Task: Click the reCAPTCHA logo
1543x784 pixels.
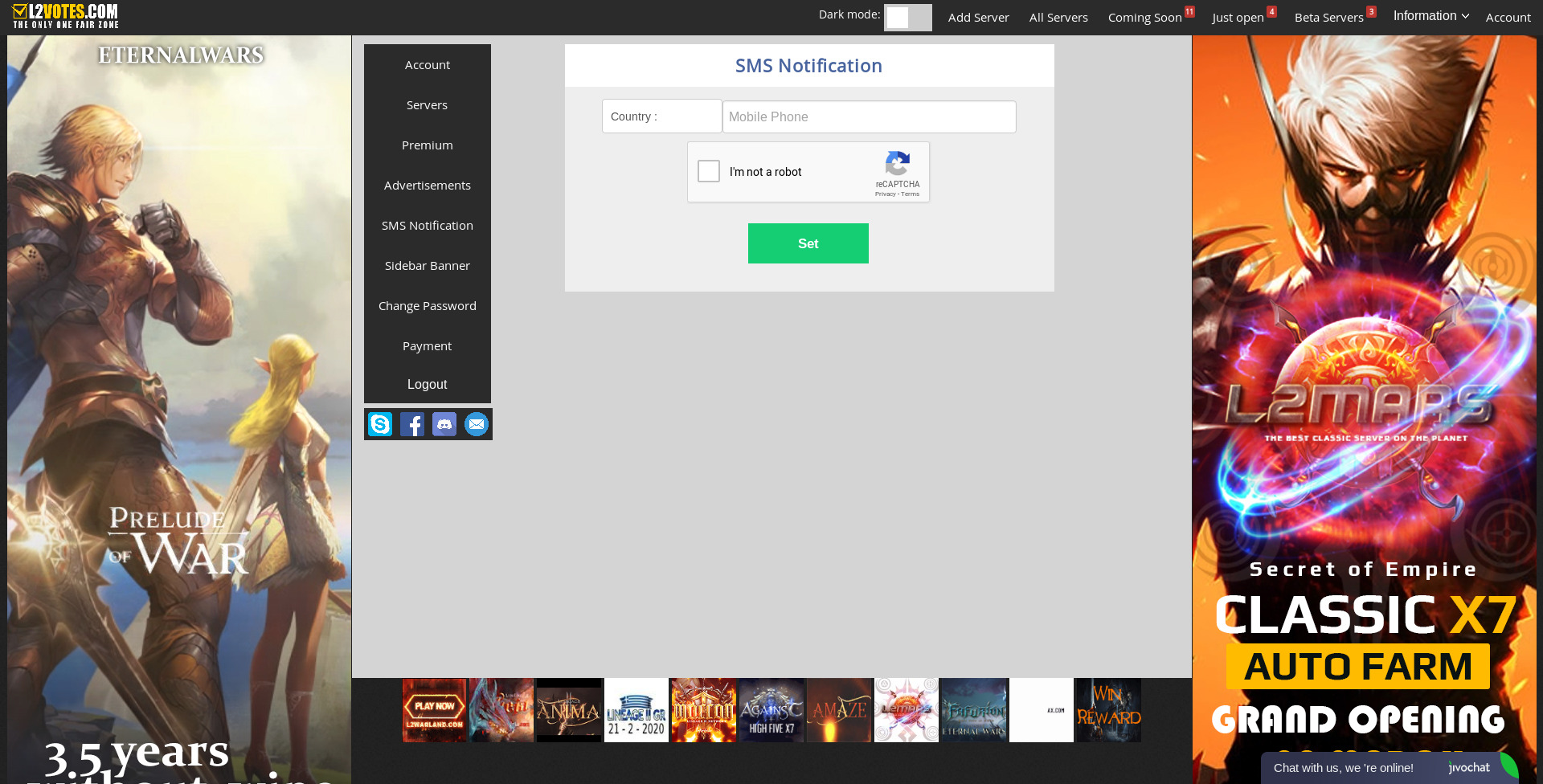Action: point(898,164)
